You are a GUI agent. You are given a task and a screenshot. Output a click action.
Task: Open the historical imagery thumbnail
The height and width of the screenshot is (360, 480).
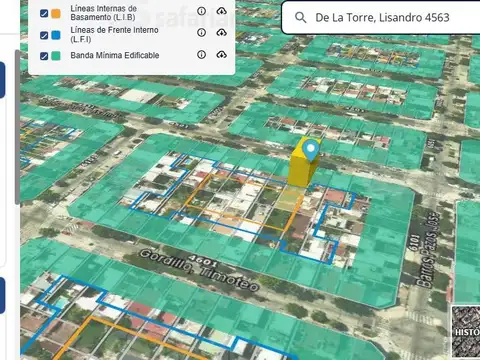[466, 332]
